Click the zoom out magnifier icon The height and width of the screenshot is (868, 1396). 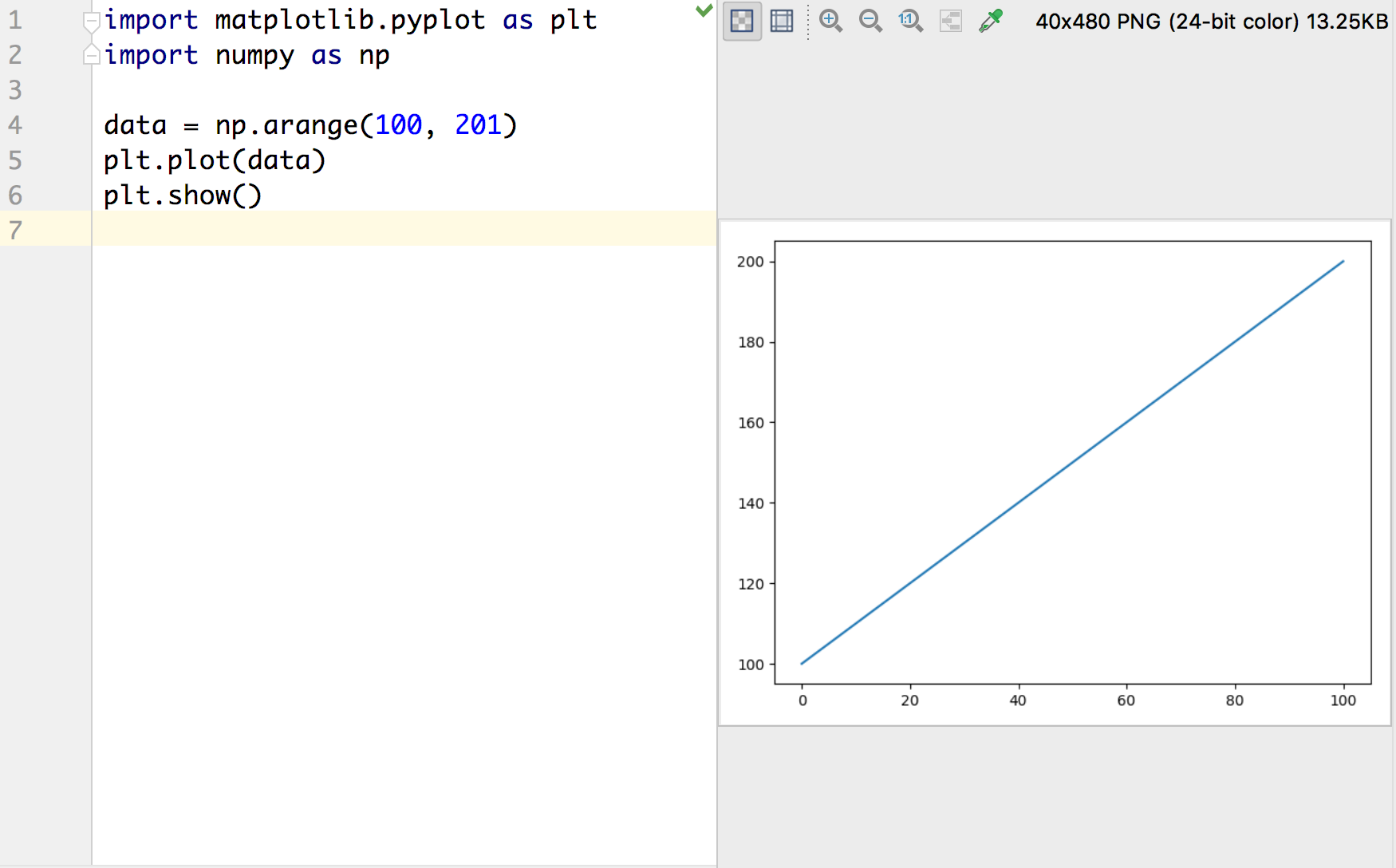(870, 22)
